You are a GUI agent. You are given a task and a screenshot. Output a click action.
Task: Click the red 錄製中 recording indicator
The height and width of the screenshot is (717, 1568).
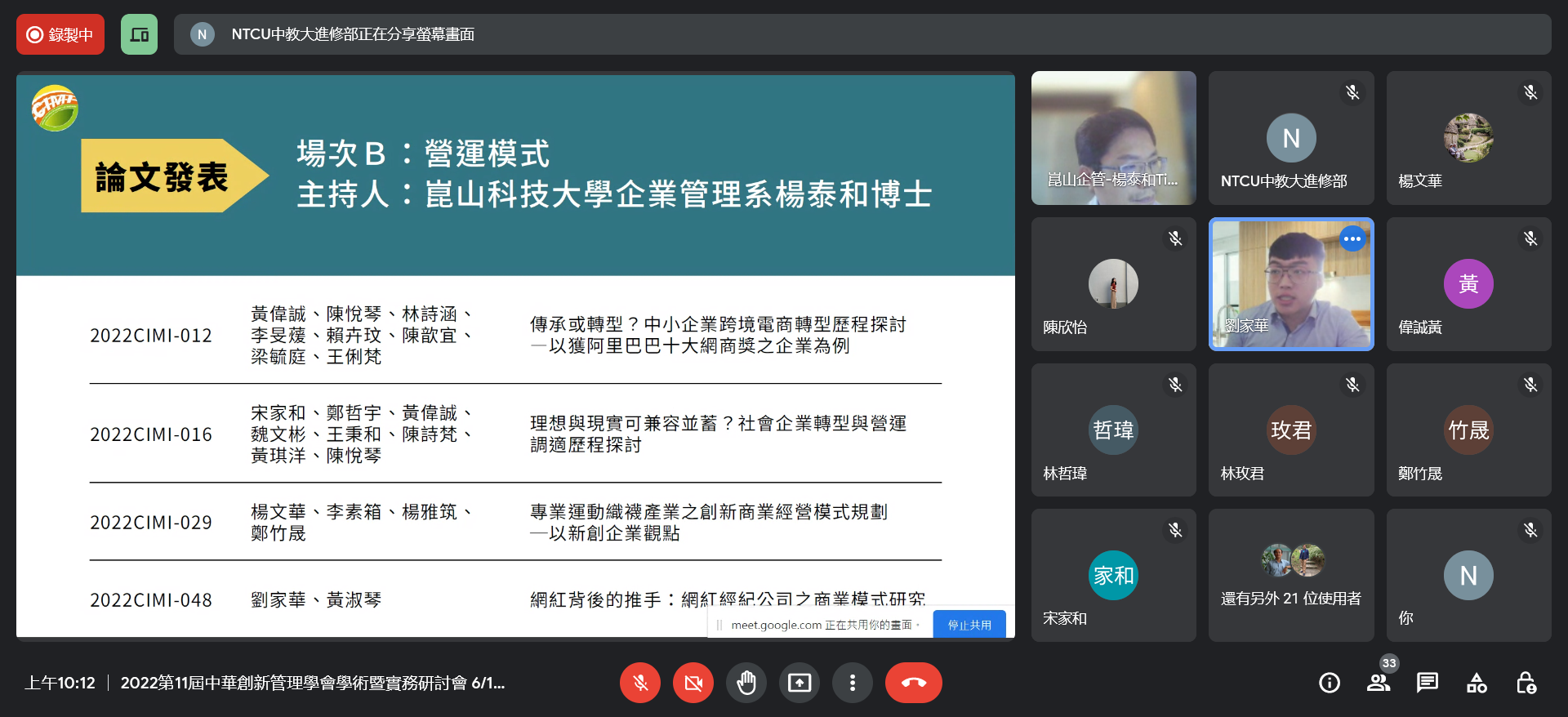[x=60, y=34]
